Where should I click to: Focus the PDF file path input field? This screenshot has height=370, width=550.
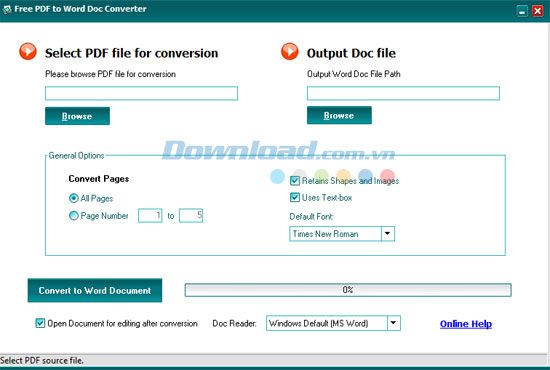tap(141, 93)
